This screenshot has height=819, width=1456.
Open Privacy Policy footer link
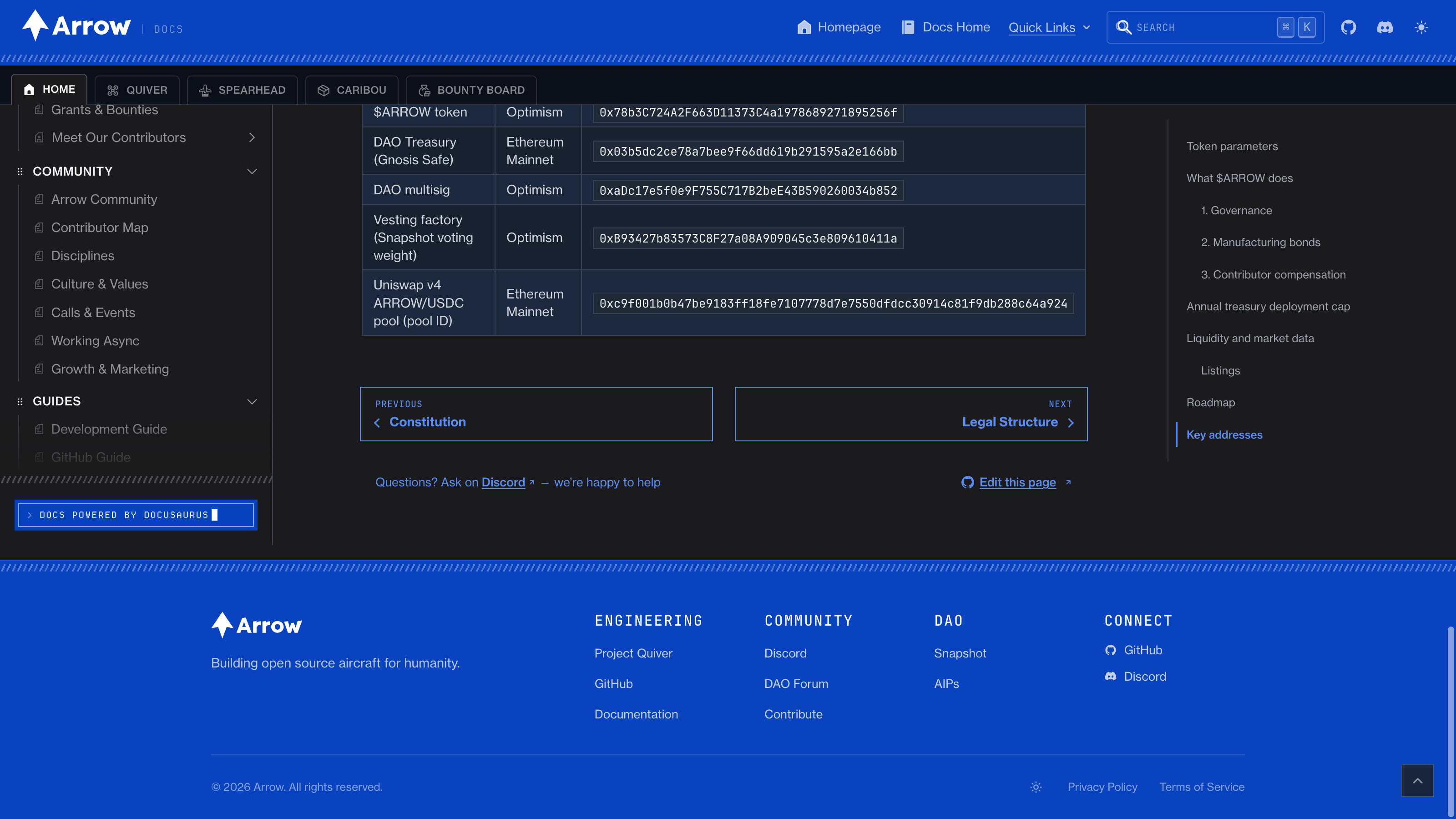click(1102, 787)
